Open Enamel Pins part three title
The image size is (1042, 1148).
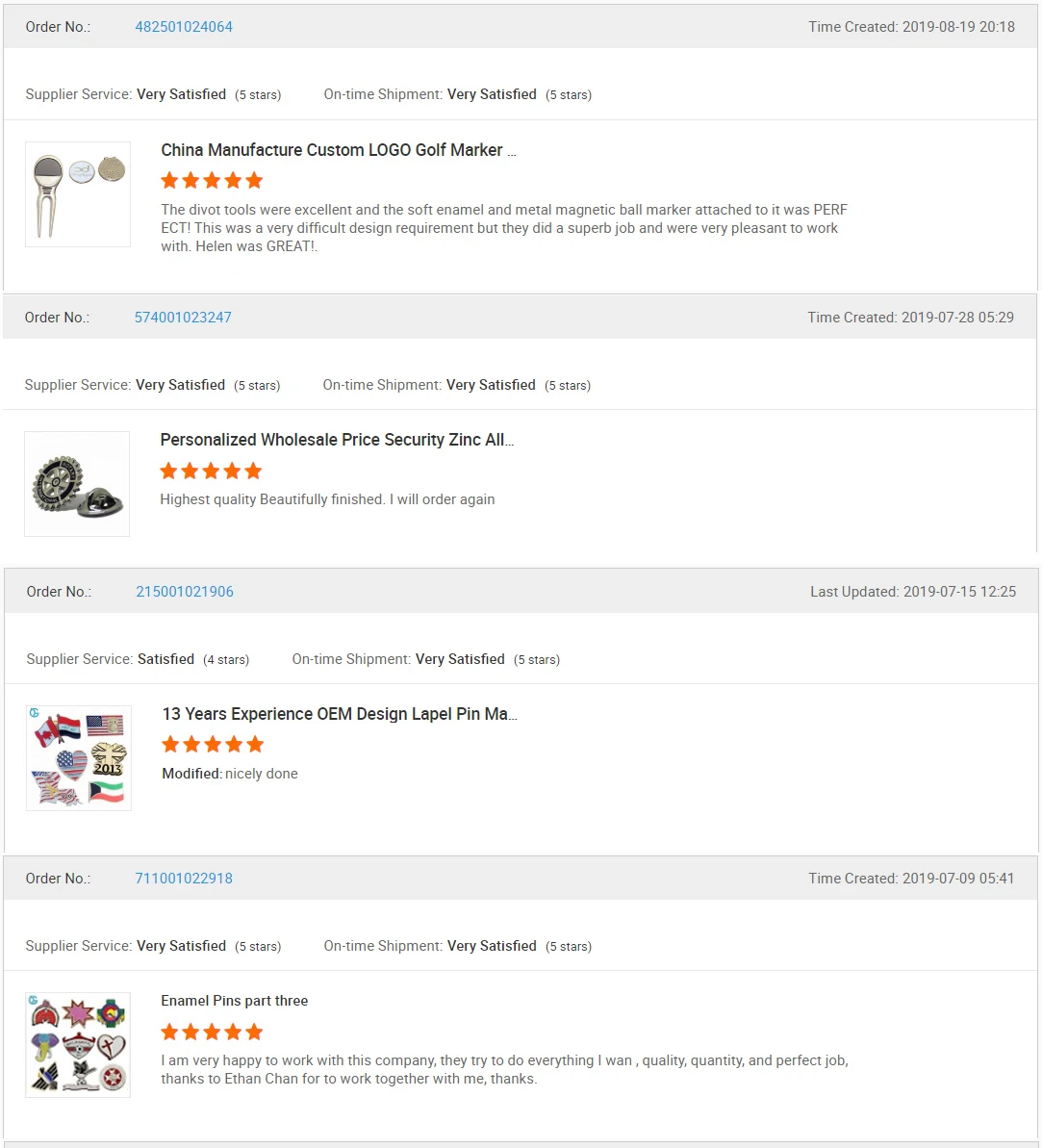click(235, 1001)
